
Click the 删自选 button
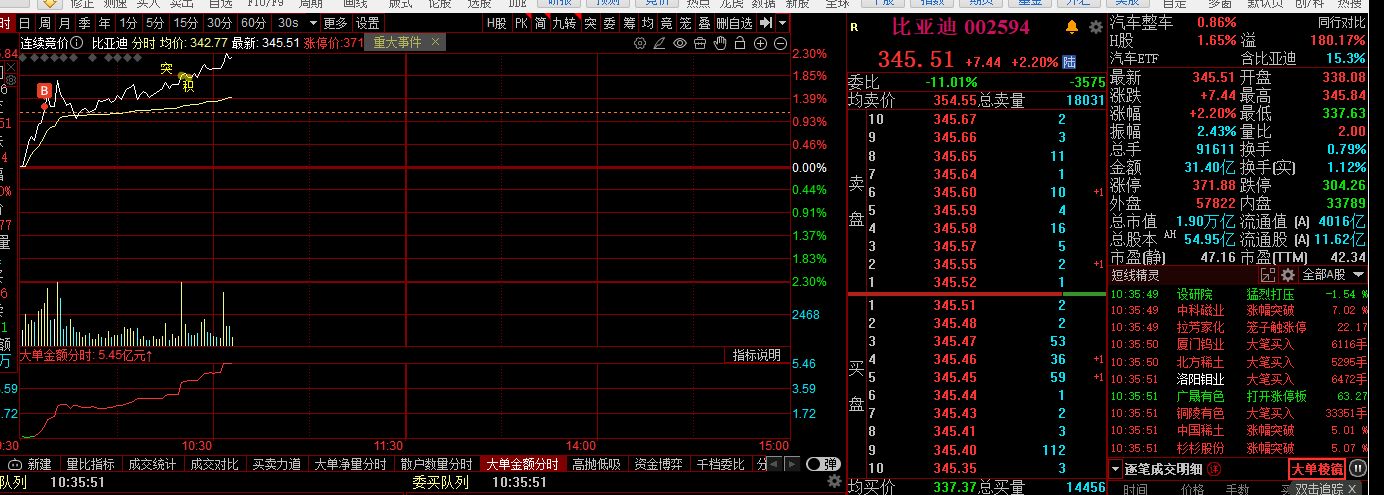734,23
